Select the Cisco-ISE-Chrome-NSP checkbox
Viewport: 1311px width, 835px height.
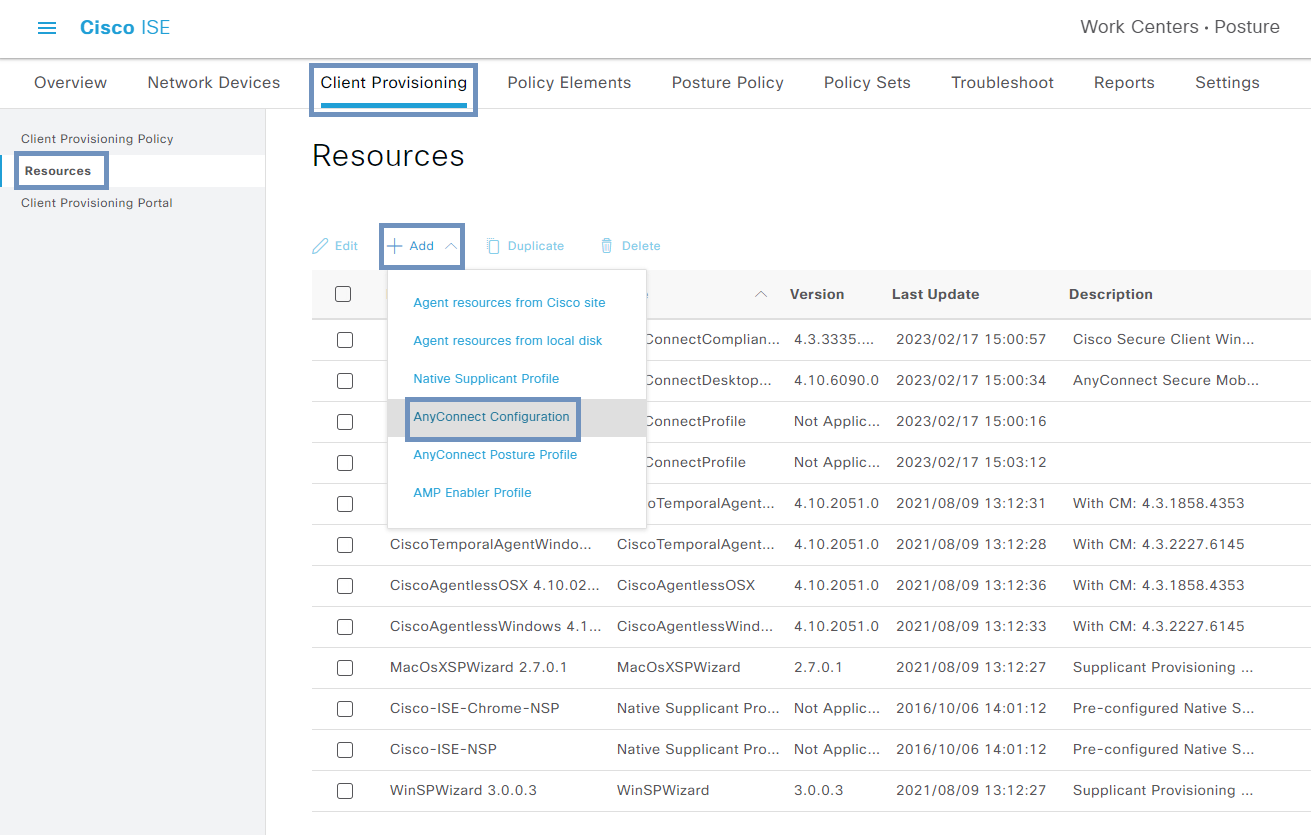click(x=345, y=709)
